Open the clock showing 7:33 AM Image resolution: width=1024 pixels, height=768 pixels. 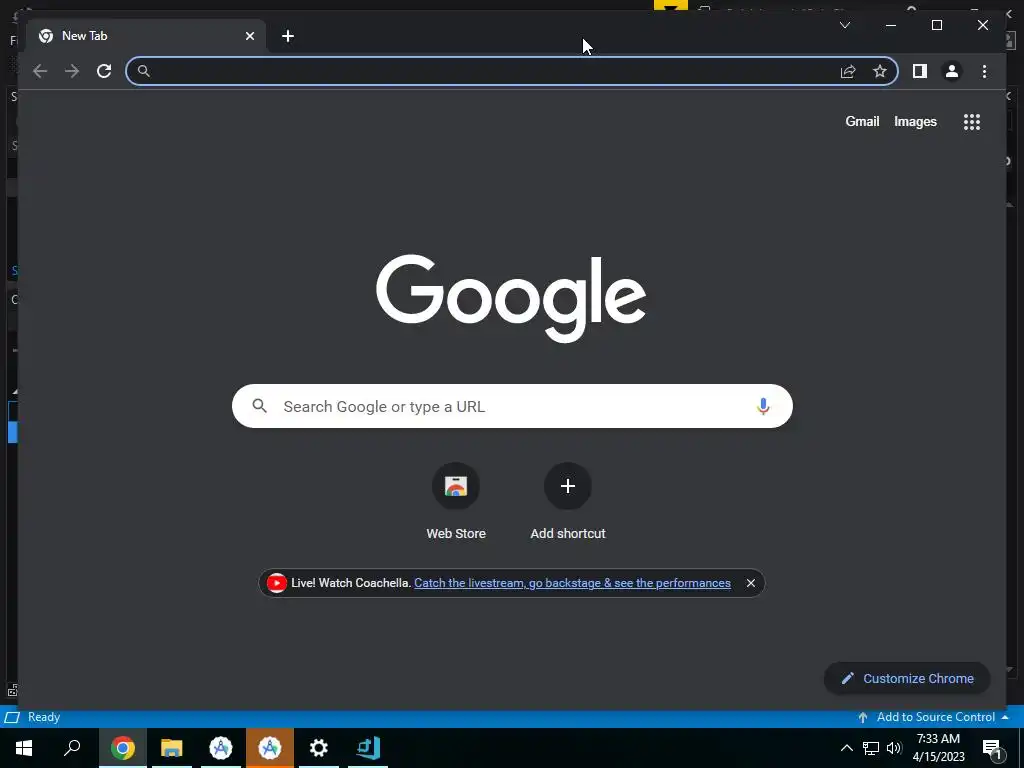point(938,748)
